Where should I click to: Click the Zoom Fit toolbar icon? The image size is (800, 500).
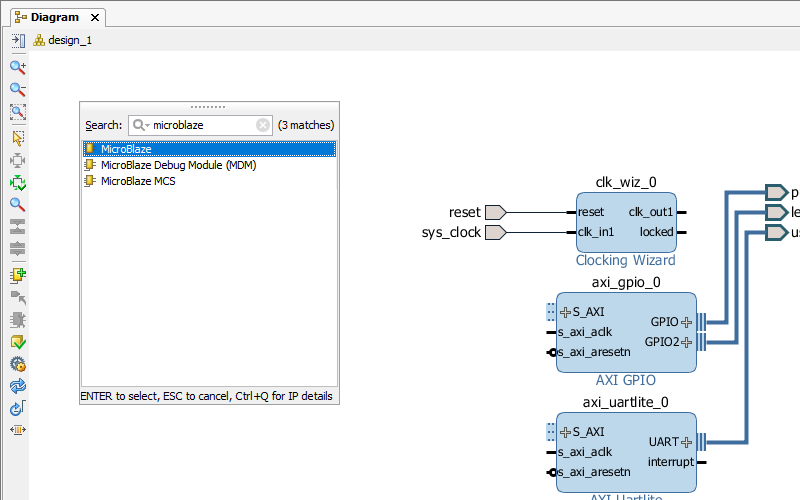[x=18, y=112]
